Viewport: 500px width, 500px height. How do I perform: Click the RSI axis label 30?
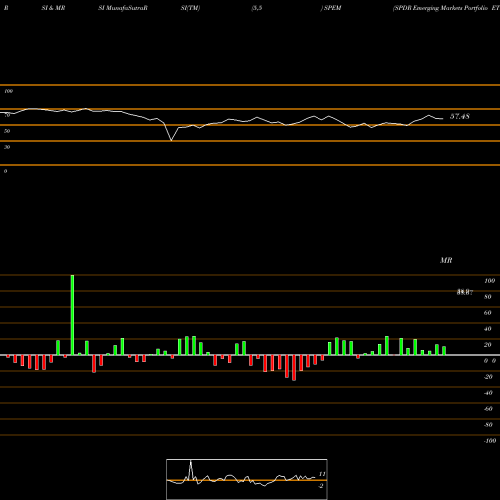[7, 147]
